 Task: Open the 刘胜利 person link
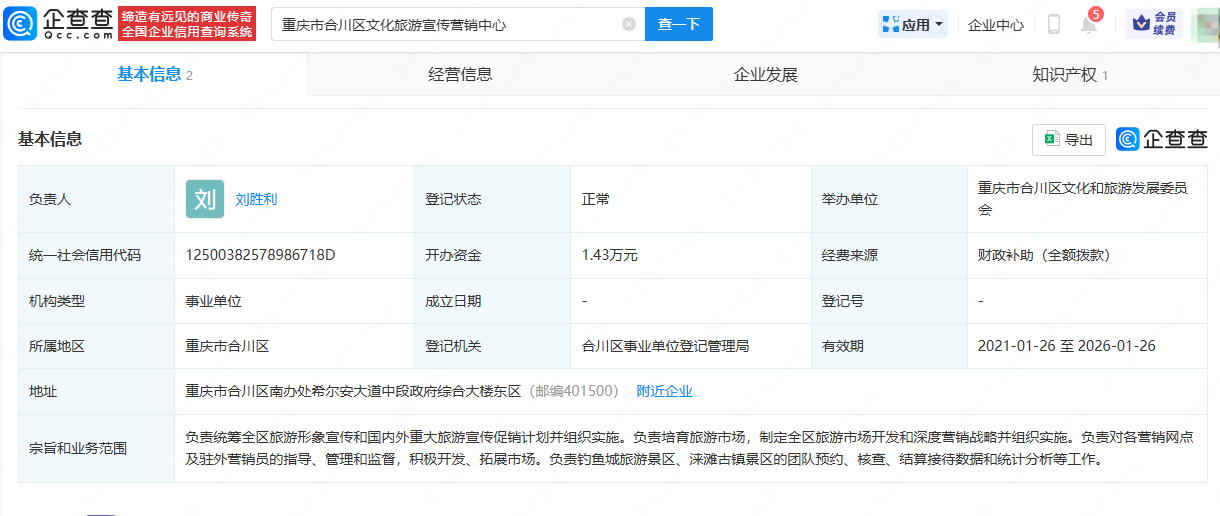[256, 199]
